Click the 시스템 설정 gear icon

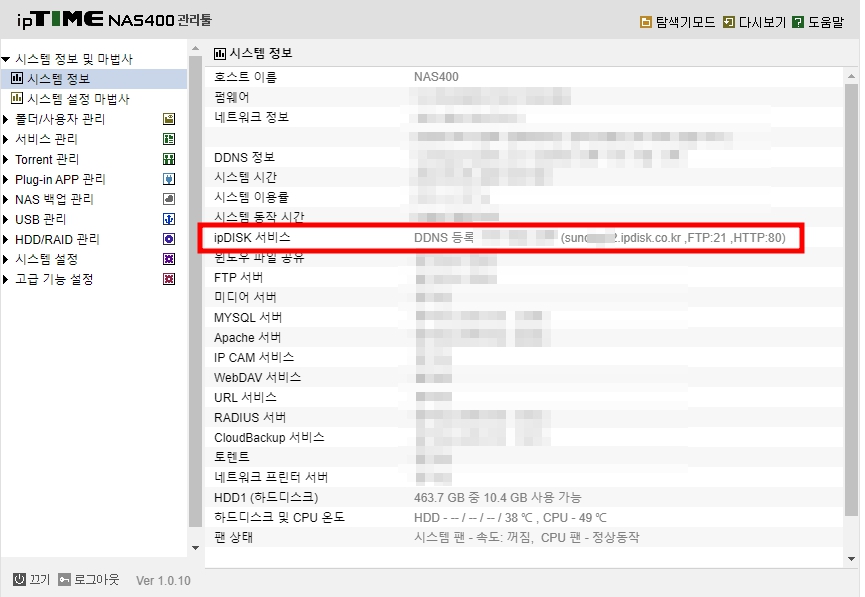pos(169,259)
